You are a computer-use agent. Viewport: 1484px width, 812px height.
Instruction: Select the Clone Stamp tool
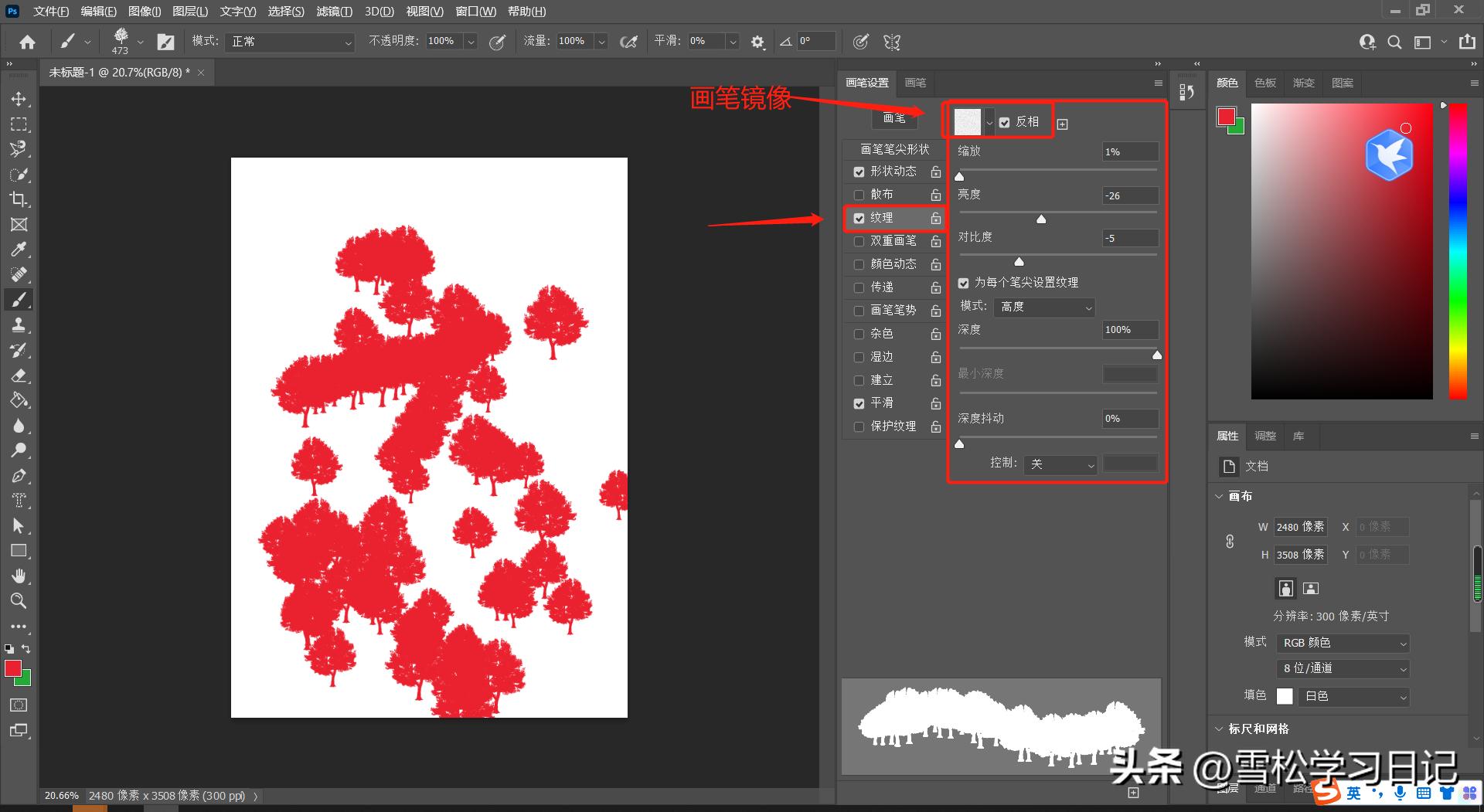coord(19,325)
